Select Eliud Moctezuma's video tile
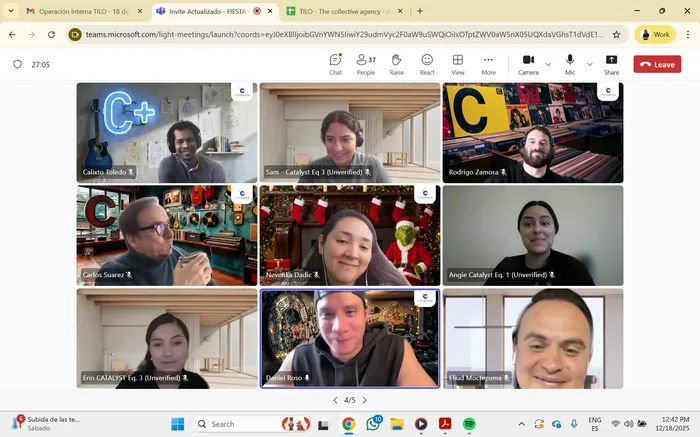700x437 pixels. pyautogui.click(x=533, y=338)
